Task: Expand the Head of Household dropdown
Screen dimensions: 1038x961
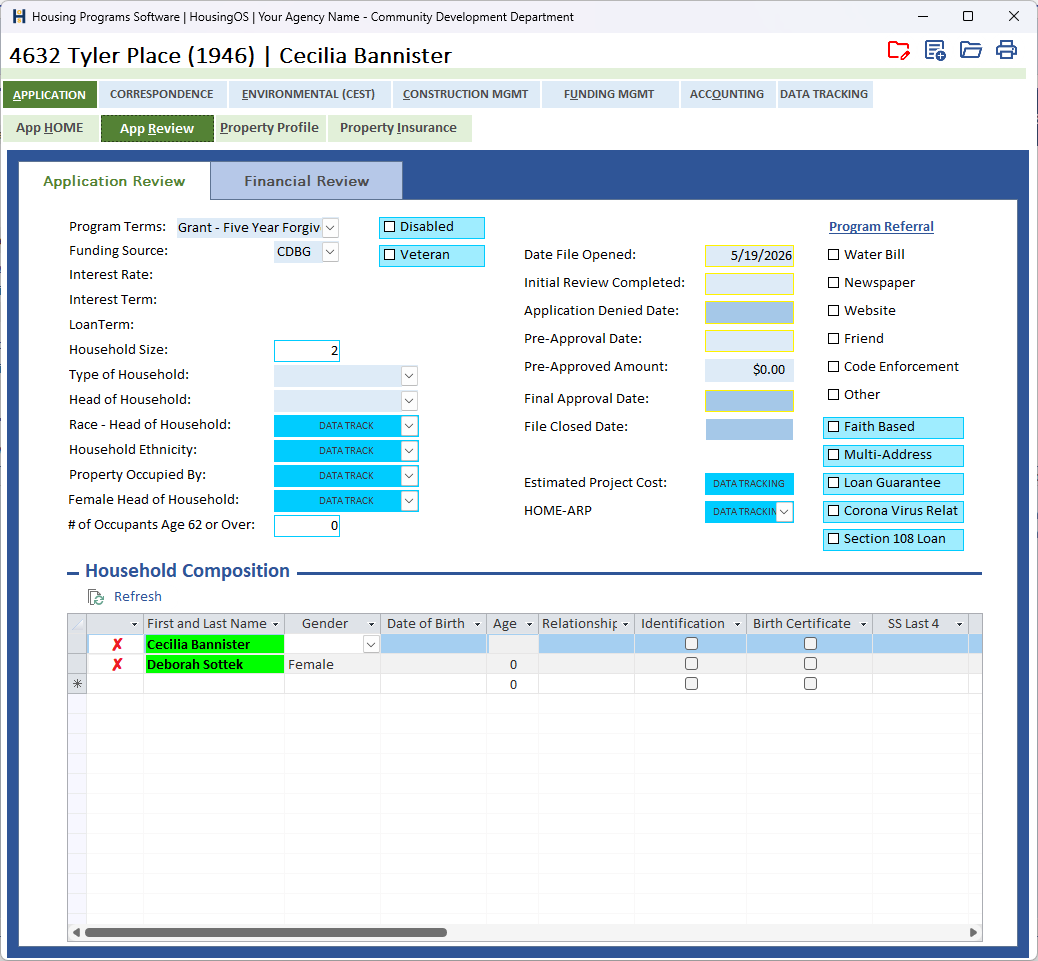Action: (409, 401)
